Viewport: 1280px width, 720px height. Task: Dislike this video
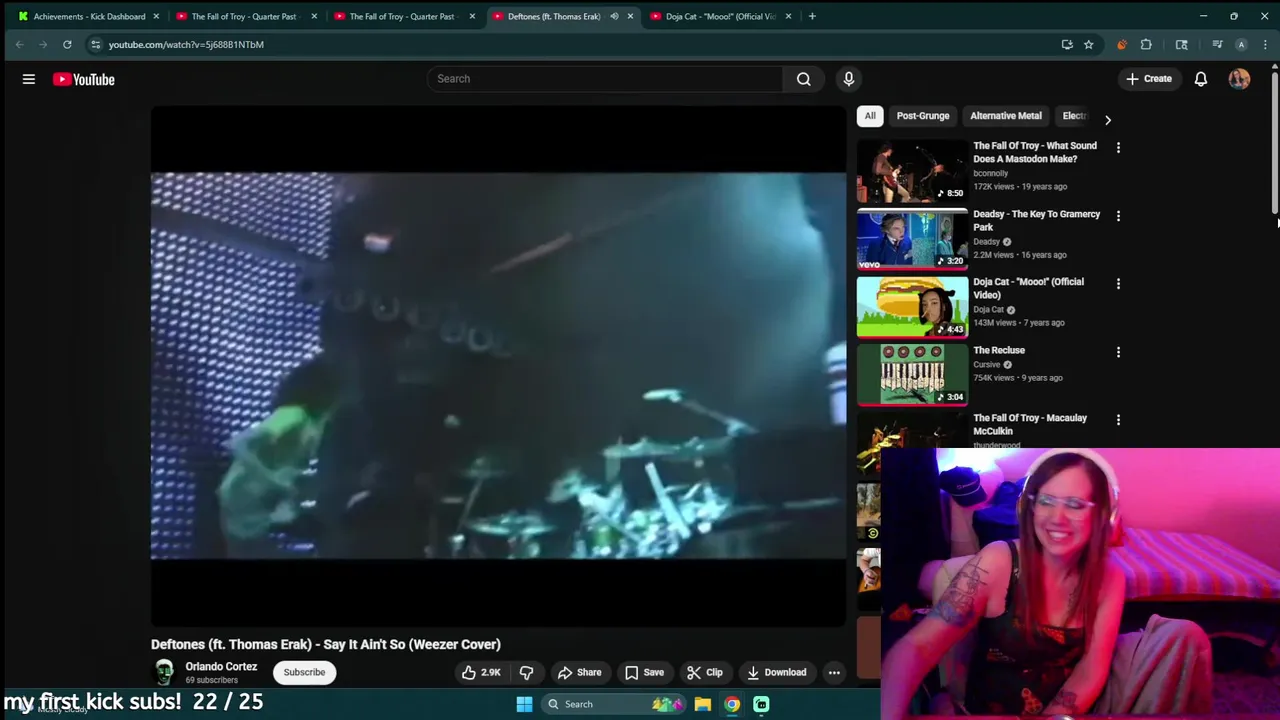[526, 672]
